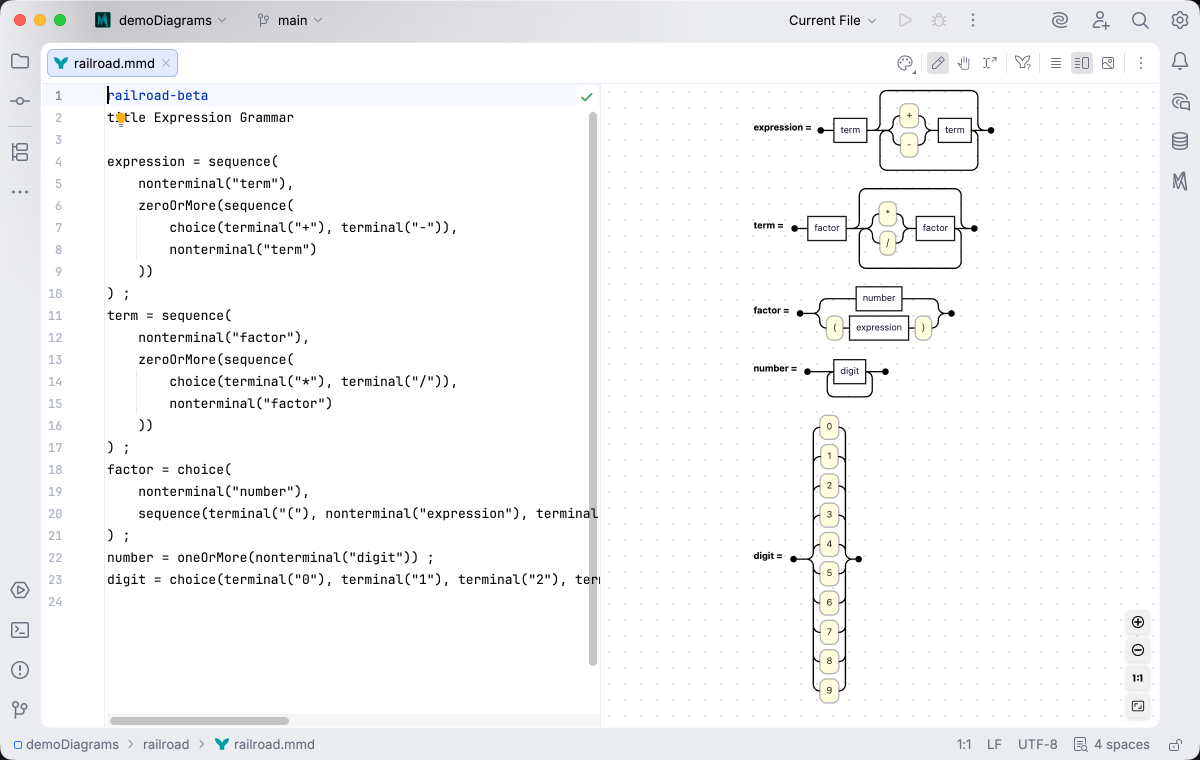Fit diagram to preview window
The image size is (1200, 760).
[x=1138, y=706]
